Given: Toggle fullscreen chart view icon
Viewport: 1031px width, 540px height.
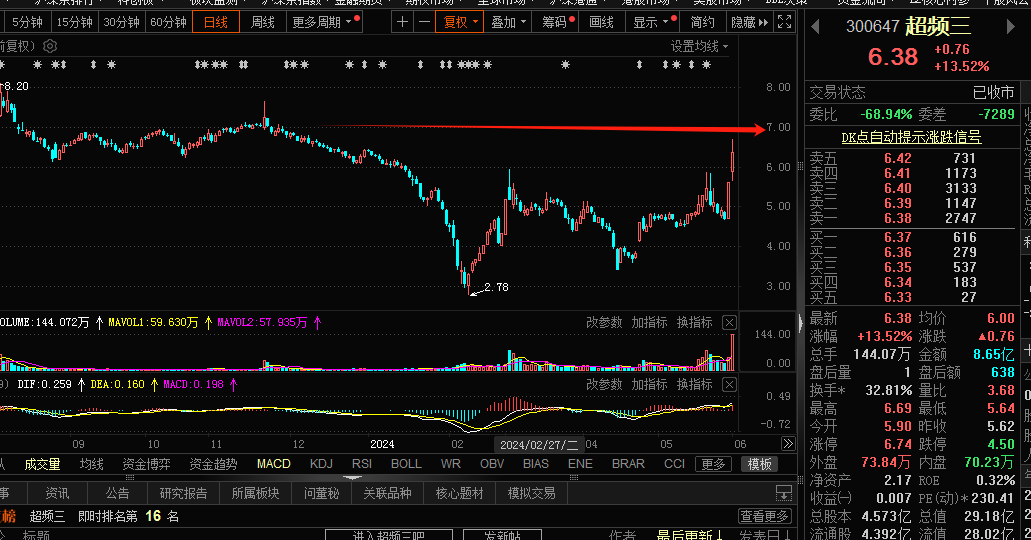Looking at the screenshot, I should tap(784, 22).
